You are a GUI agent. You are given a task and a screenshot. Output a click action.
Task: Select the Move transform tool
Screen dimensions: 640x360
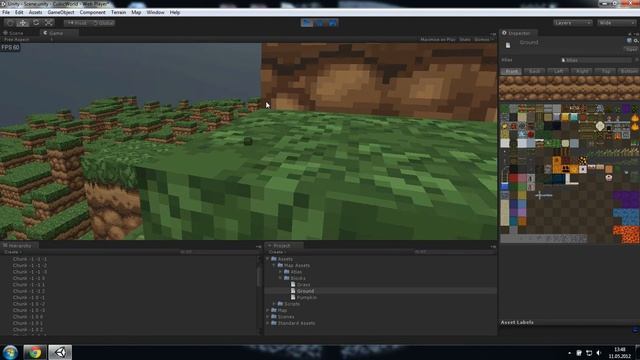point(23,23)
